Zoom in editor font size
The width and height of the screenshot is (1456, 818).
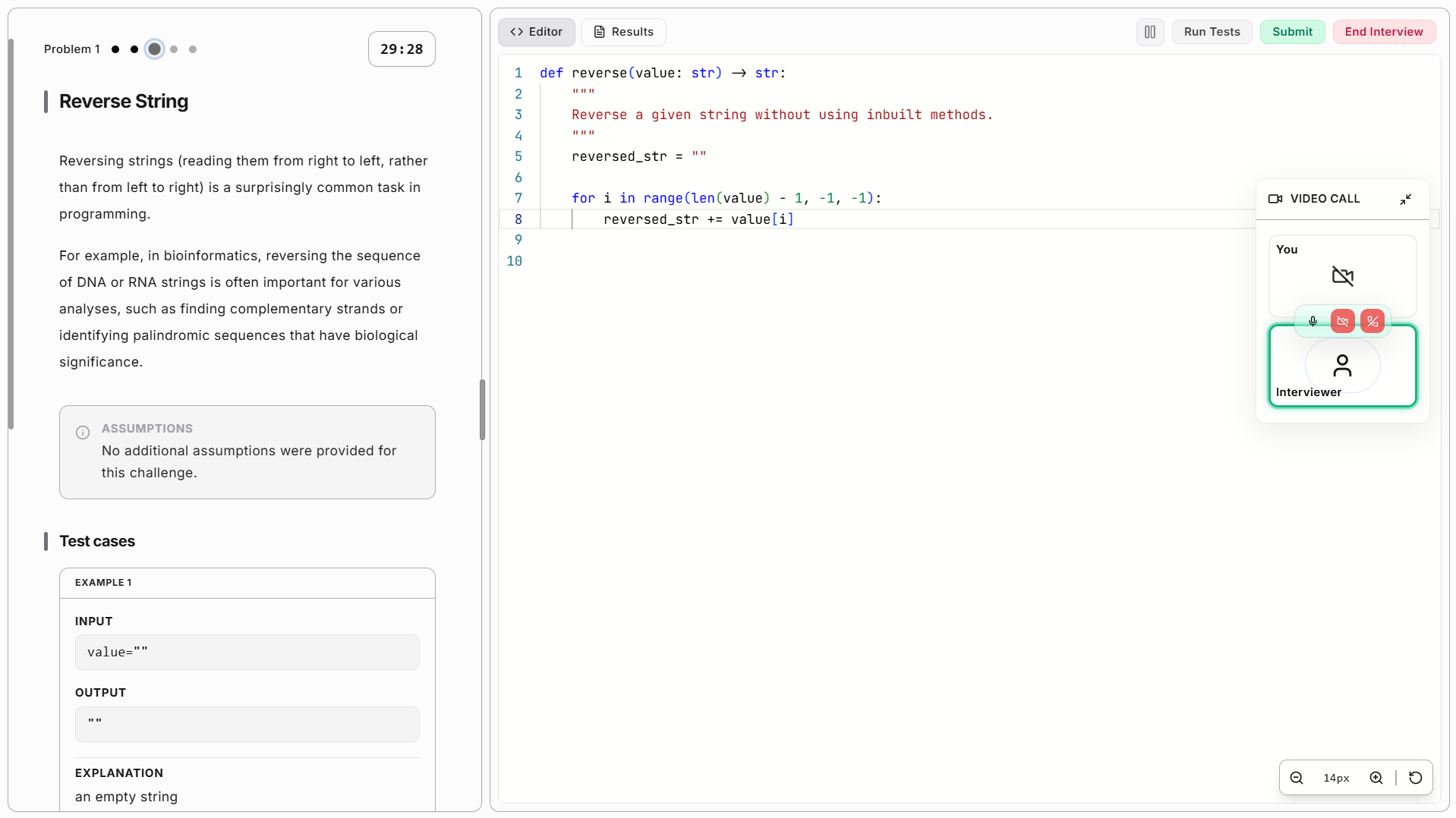point(1376,778)
